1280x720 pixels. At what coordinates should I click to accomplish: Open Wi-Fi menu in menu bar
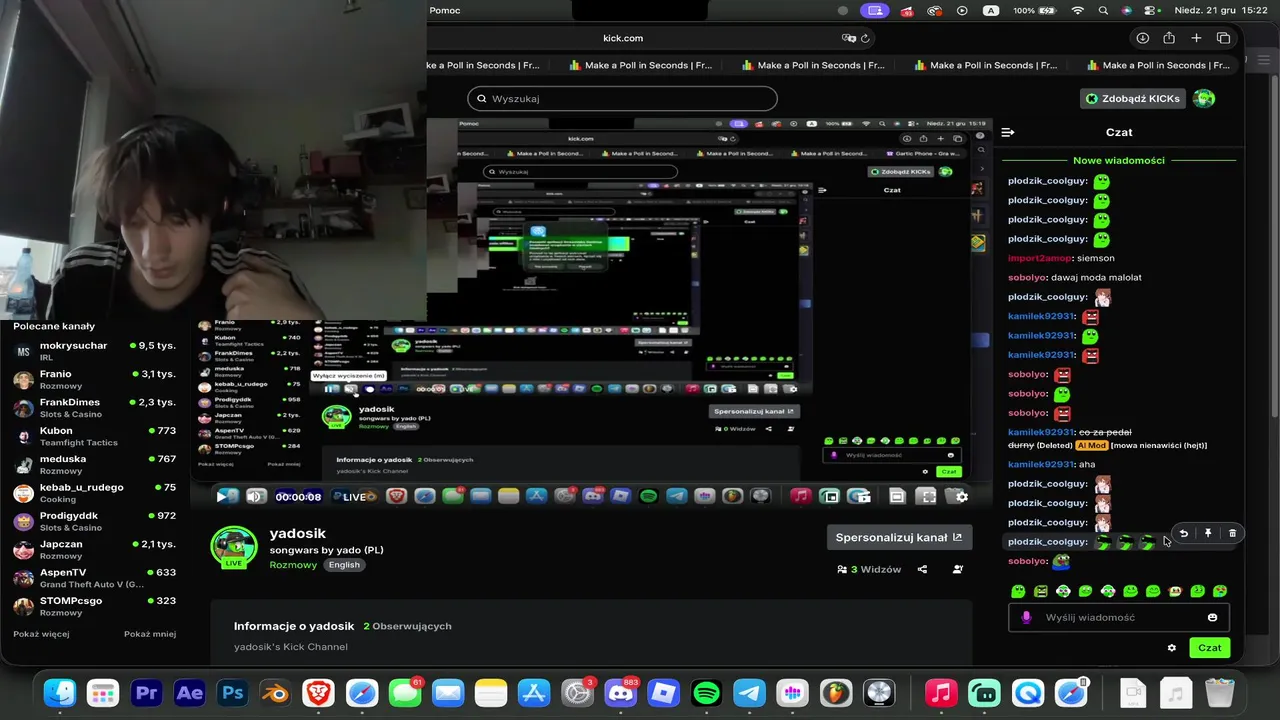click(1077, 10)
